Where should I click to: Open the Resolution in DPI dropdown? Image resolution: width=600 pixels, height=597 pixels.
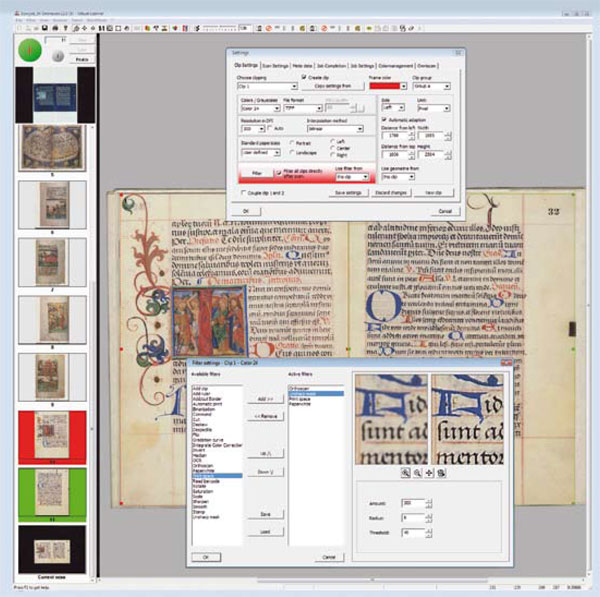pos(253,129)
